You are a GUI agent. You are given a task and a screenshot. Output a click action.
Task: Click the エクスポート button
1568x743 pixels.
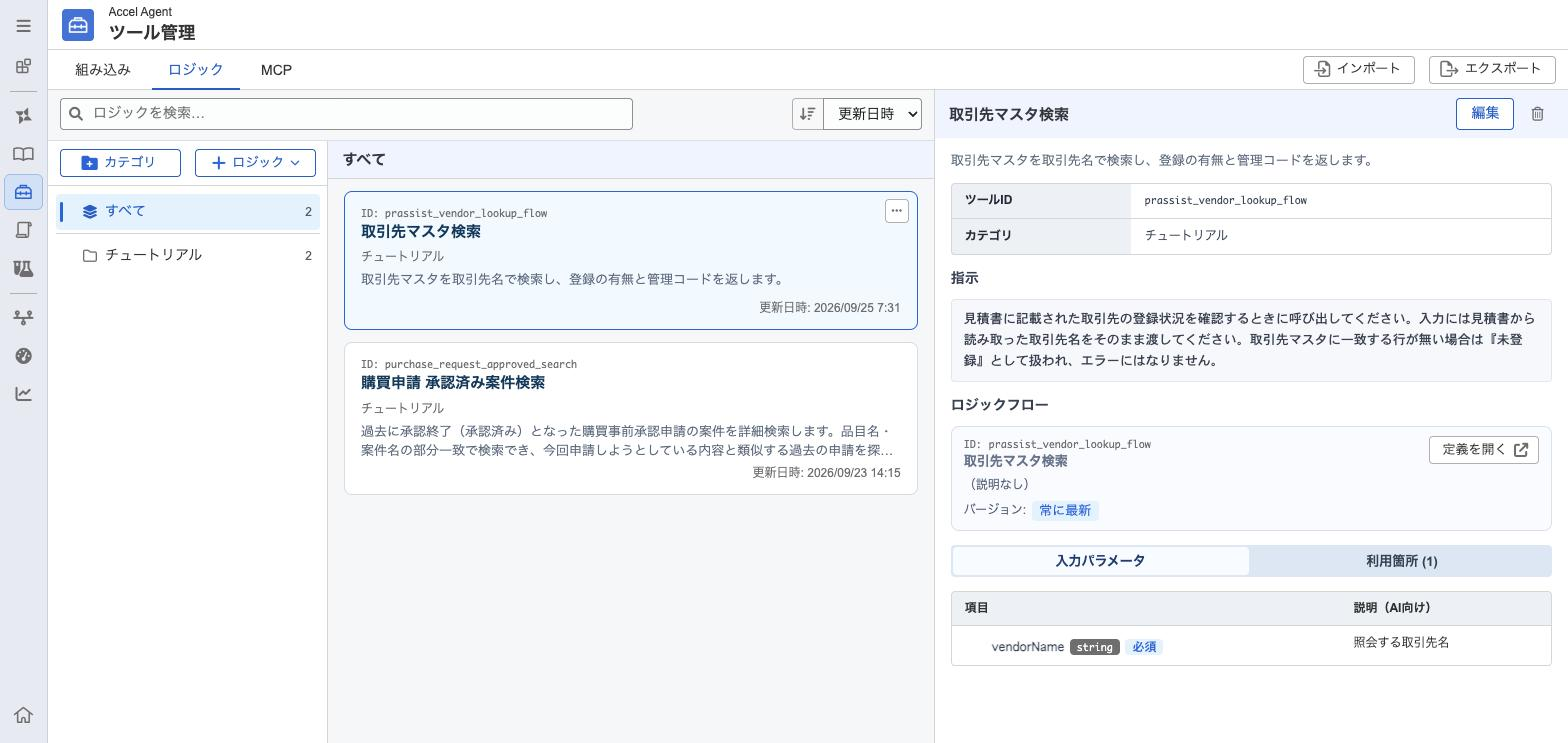coord(1492,69)
